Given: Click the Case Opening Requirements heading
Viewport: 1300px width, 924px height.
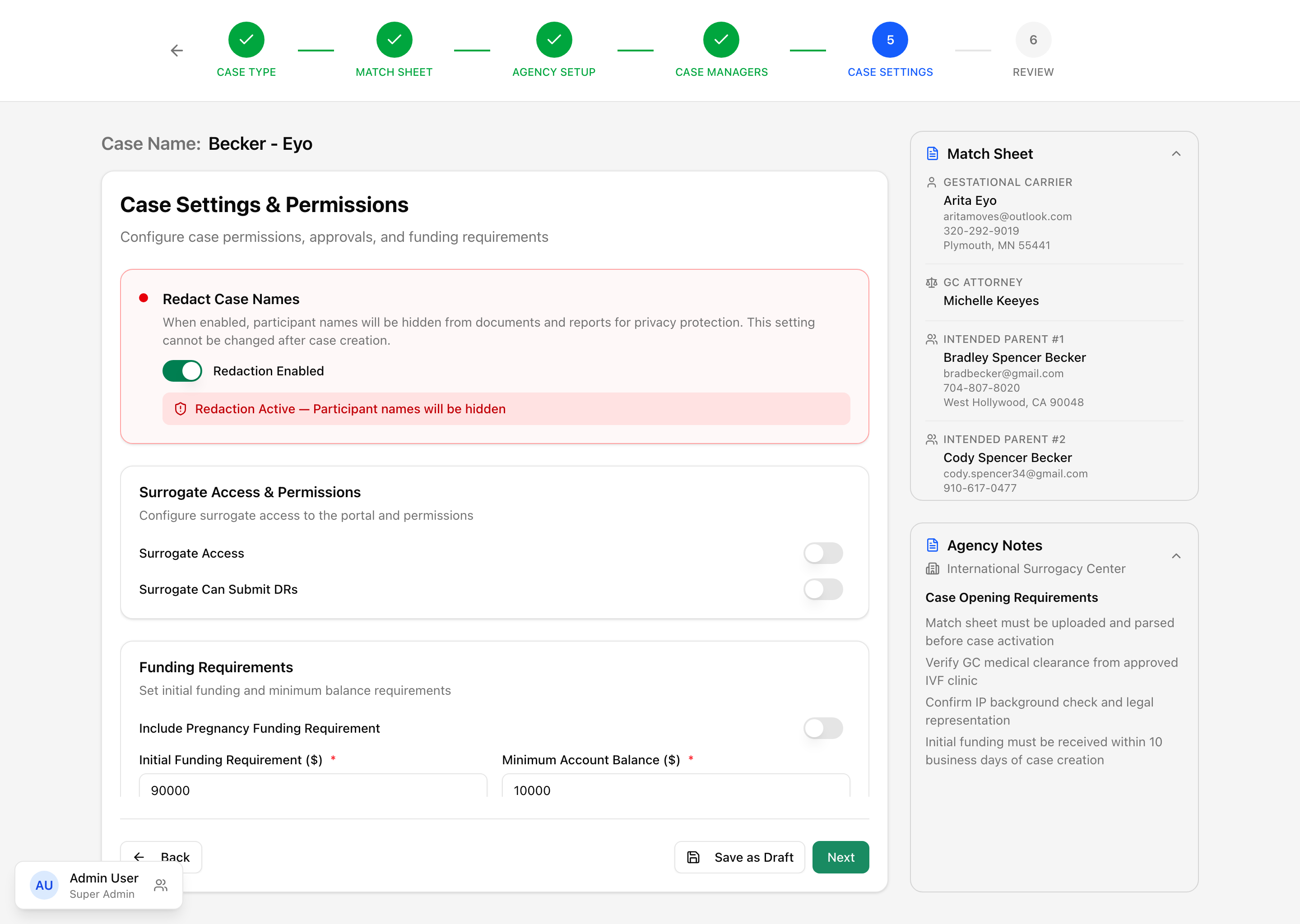Looking at the screenshot, I should coord(1012,597).
